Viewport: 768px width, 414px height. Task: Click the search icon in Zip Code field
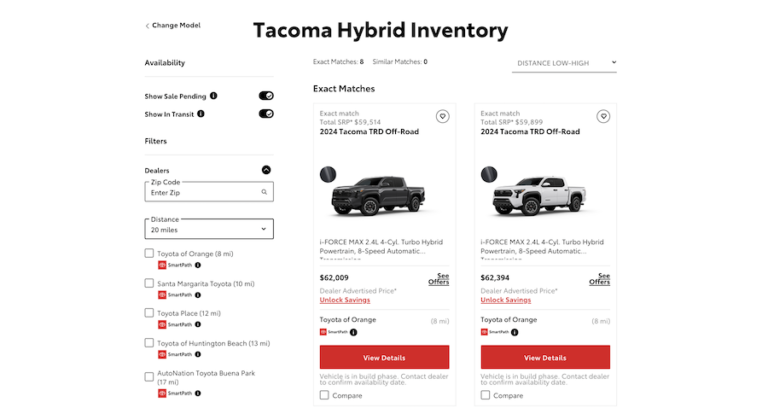point(264,192)
